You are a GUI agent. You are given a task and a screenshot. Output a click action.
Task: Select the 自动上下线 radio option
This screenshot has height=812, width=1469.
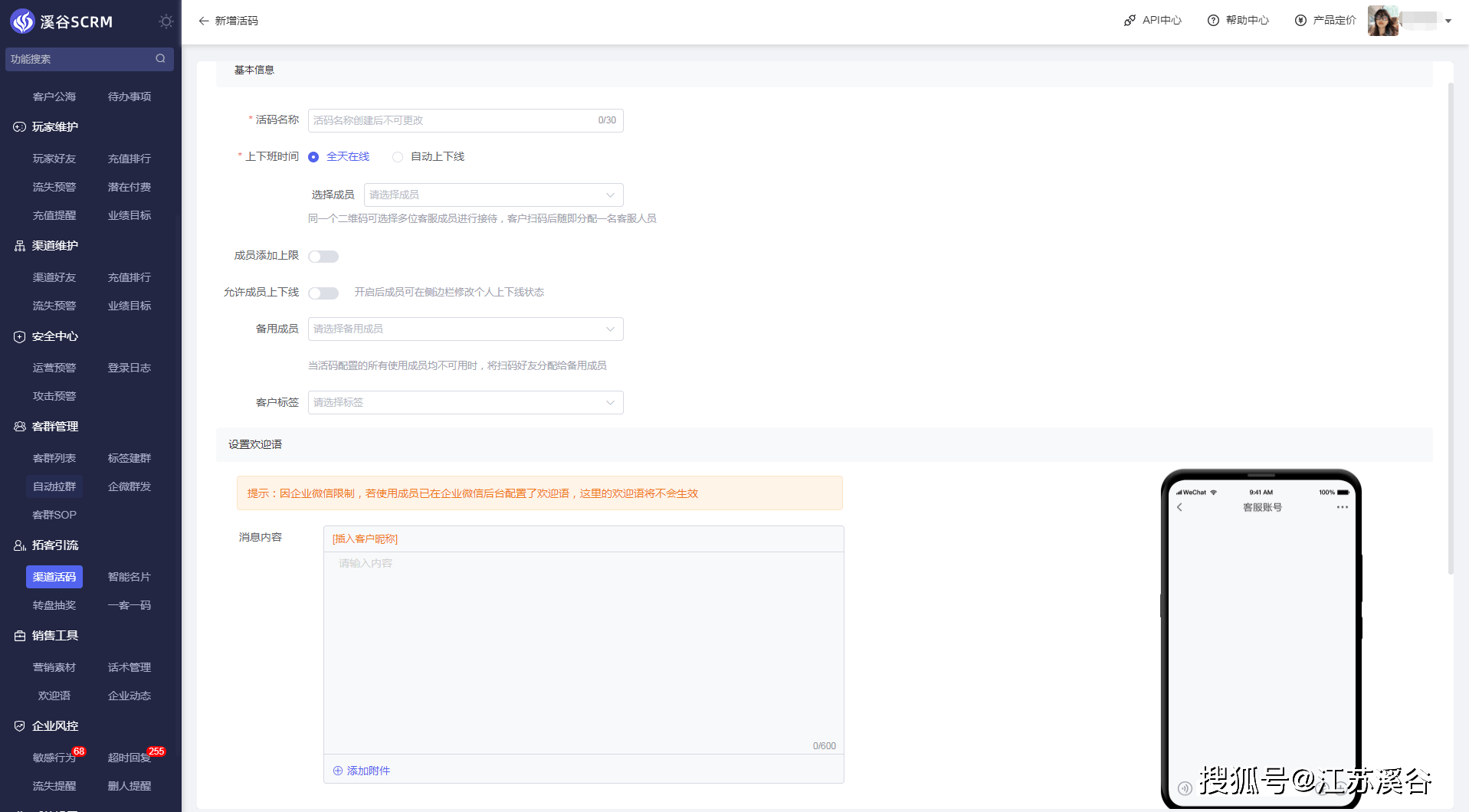[x=398, y=157]
